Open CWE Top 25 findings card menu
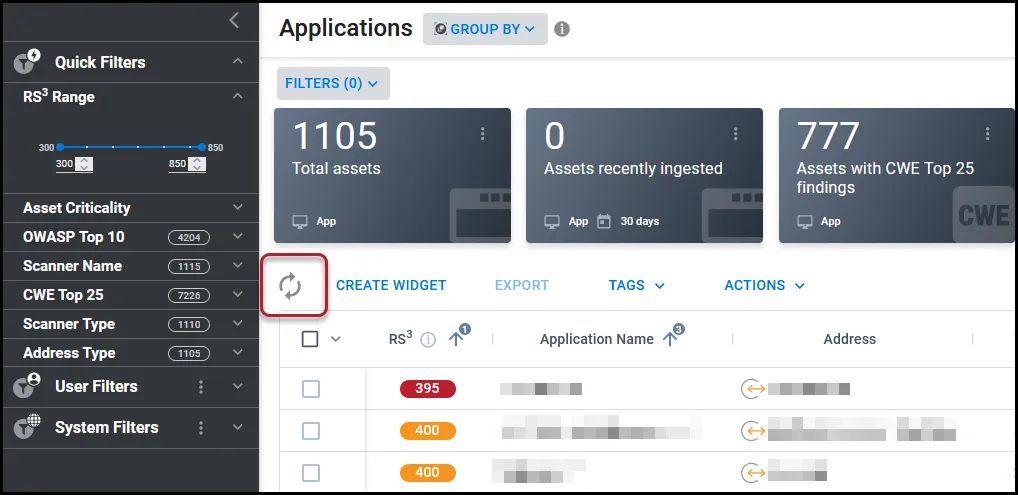 click(987, 134)
